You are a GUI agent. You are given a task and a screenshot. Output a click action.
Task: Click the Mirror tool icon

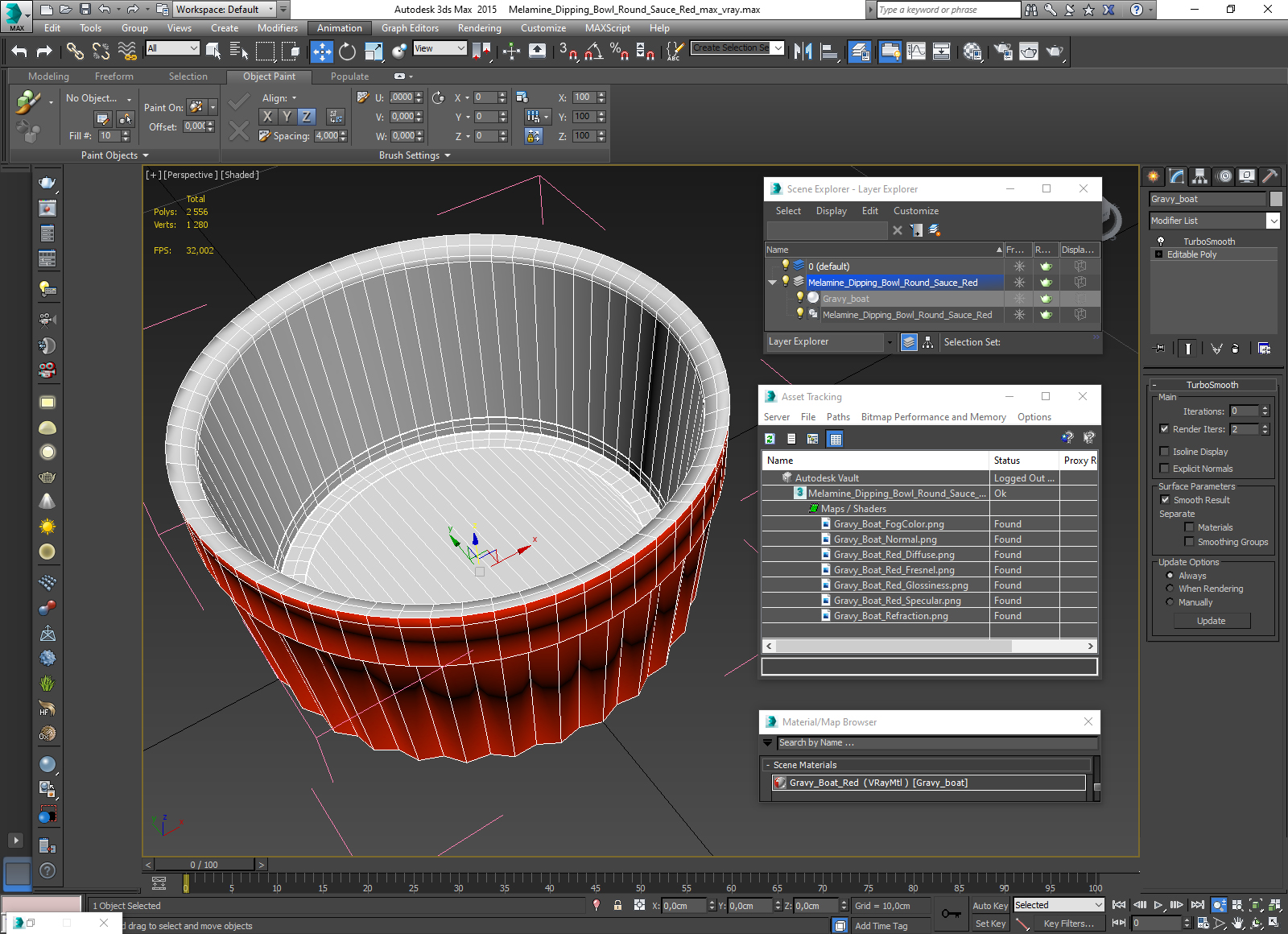click(803, 52)
